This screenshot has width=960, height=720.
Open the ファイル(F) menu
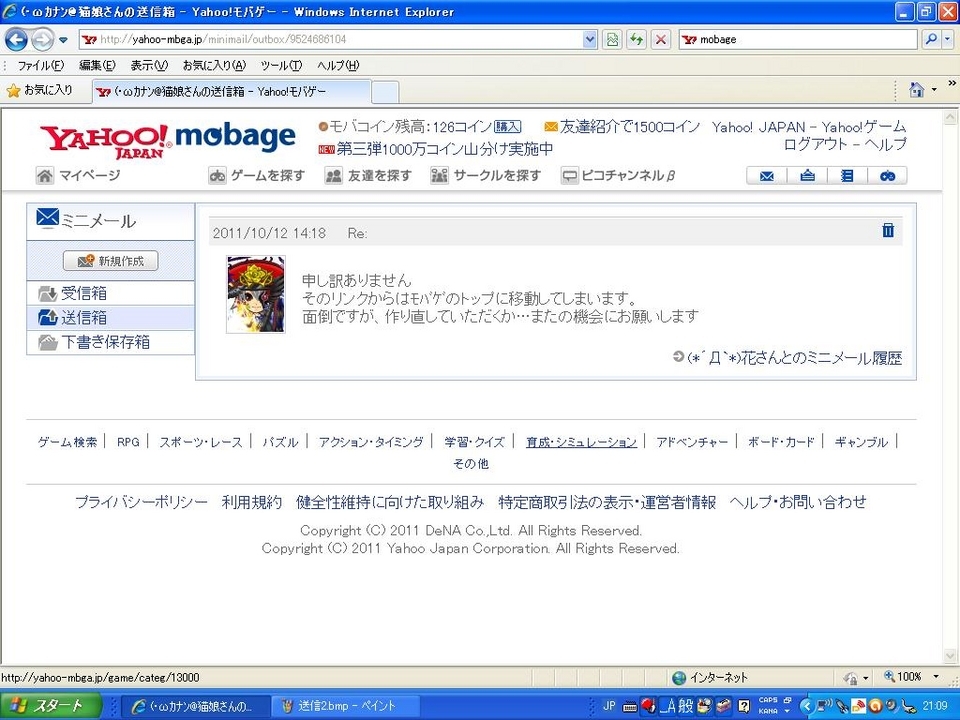40,66
